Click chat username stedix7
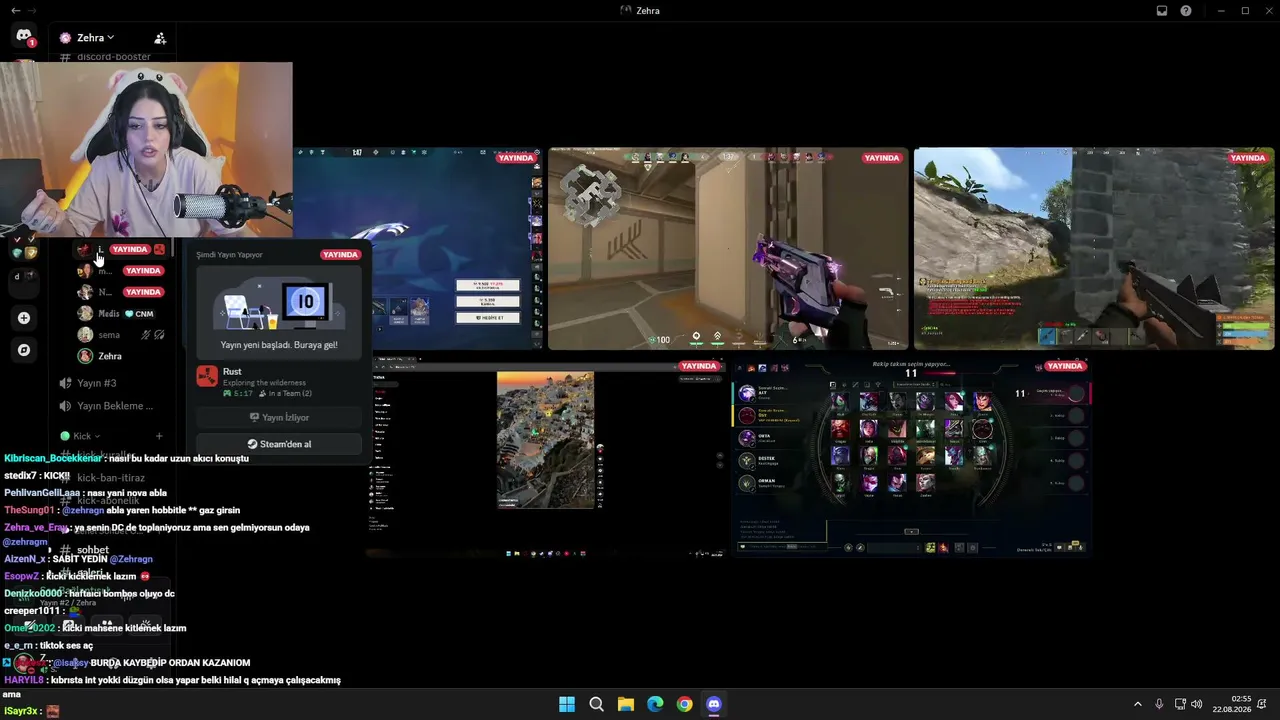1280x720 pixels. click(x=20, y=475)
